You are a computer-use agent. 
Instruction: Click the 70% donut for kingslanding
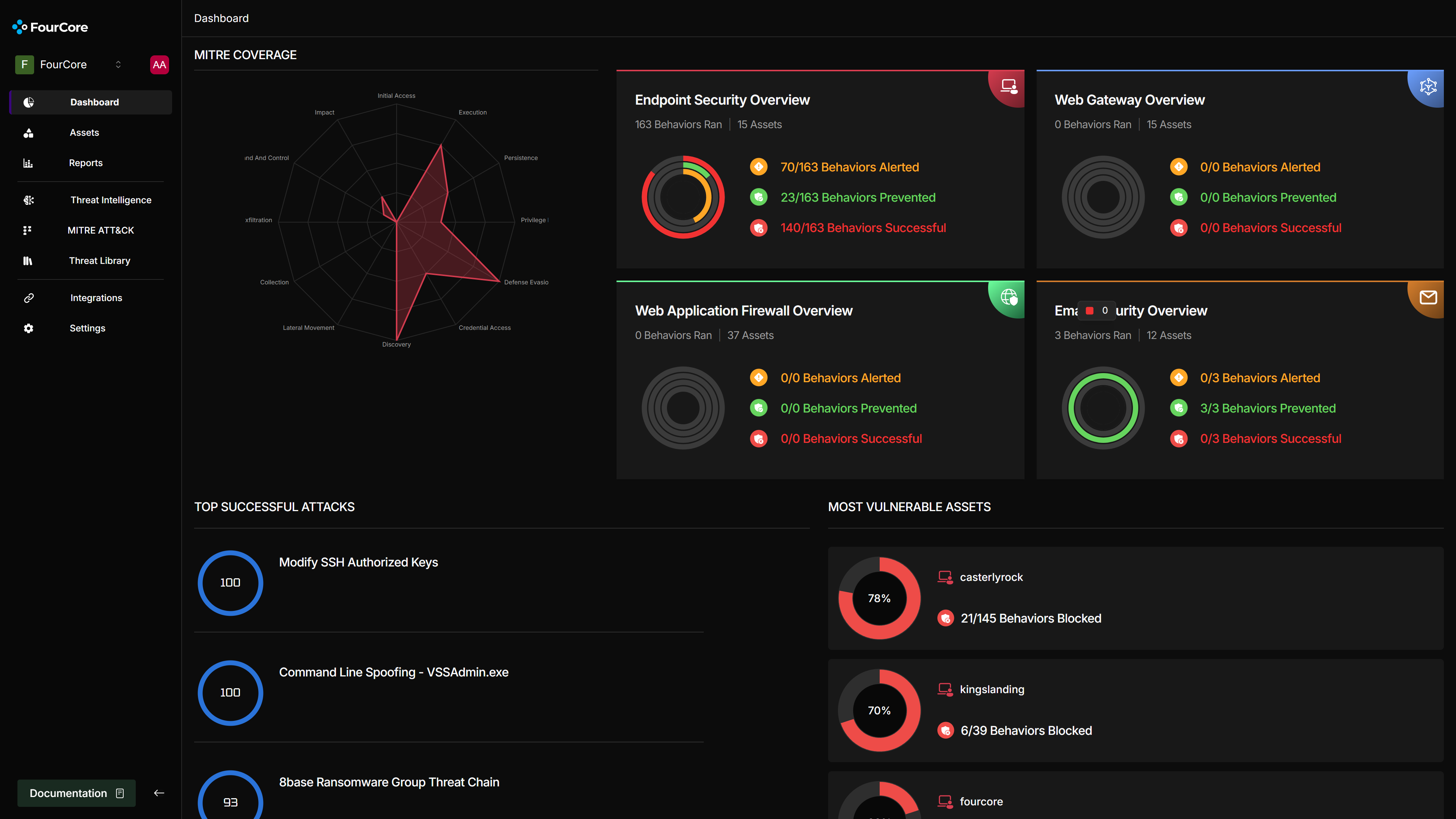(x=879, y=711)
